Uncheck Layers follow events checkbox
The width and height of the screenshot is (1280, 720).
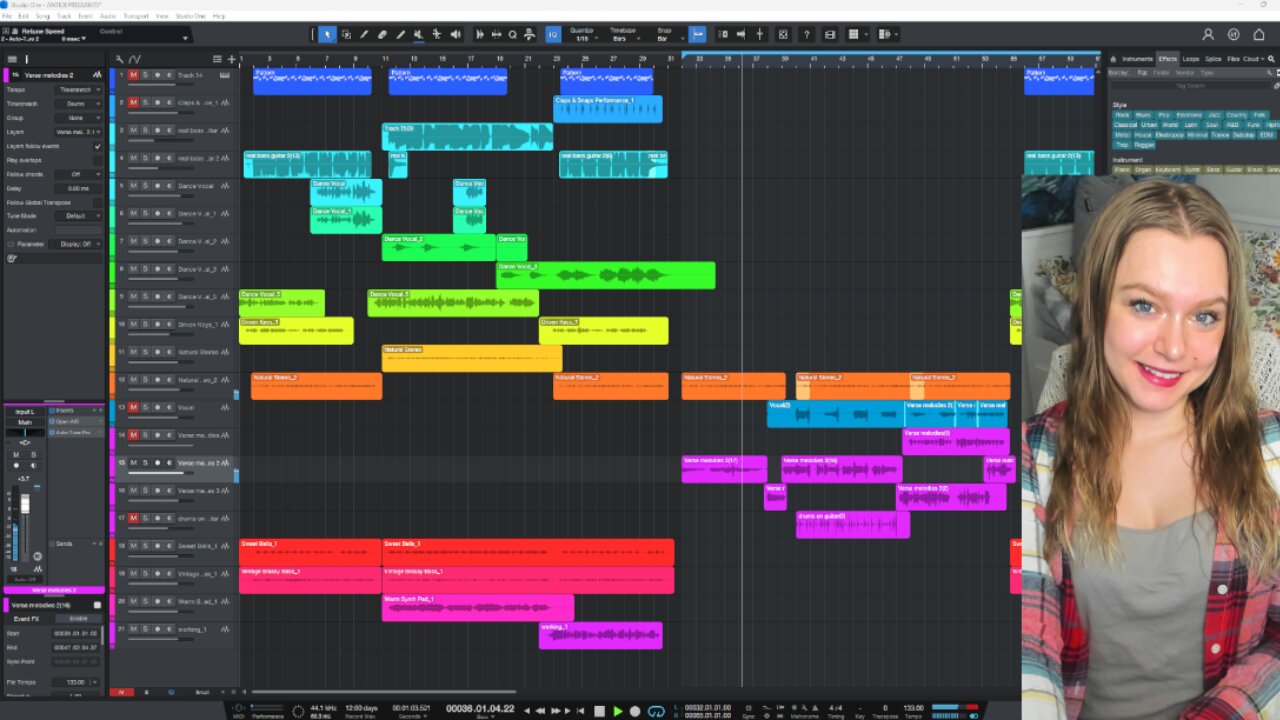(x=97, y=146)
